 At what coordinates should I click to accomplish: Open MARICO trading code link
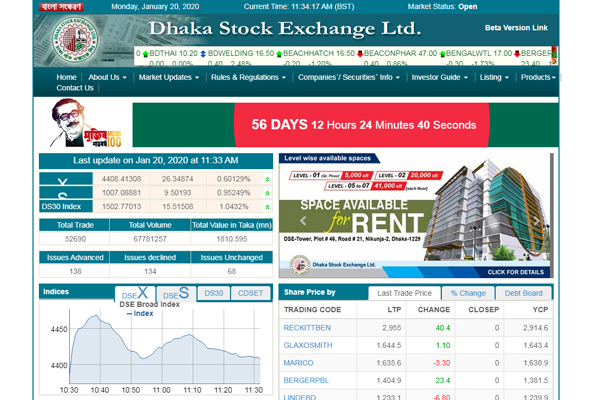coord(298,363)
